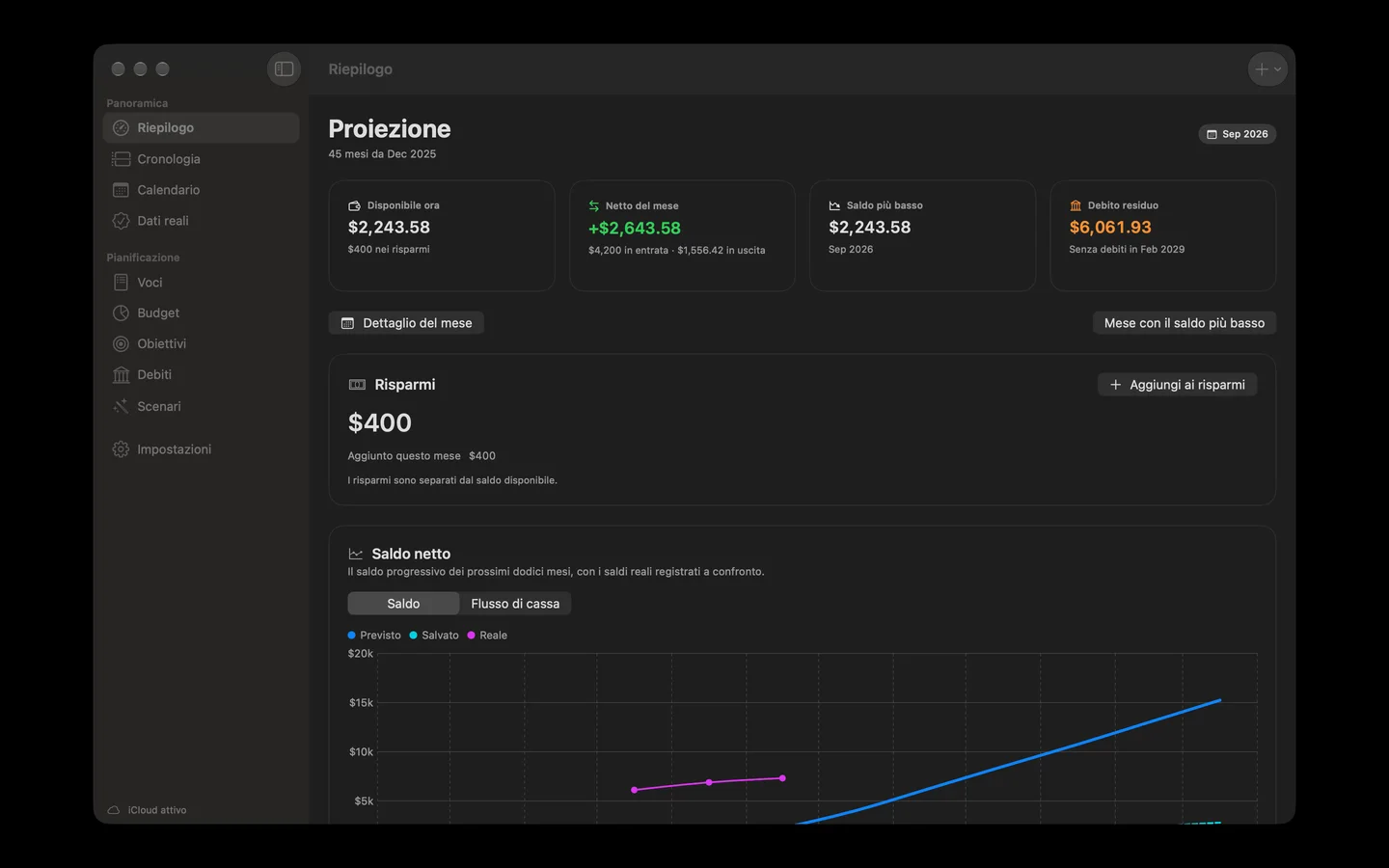1389x868 pixels.
Task: Click the Voci document icon
Action: 121,283
